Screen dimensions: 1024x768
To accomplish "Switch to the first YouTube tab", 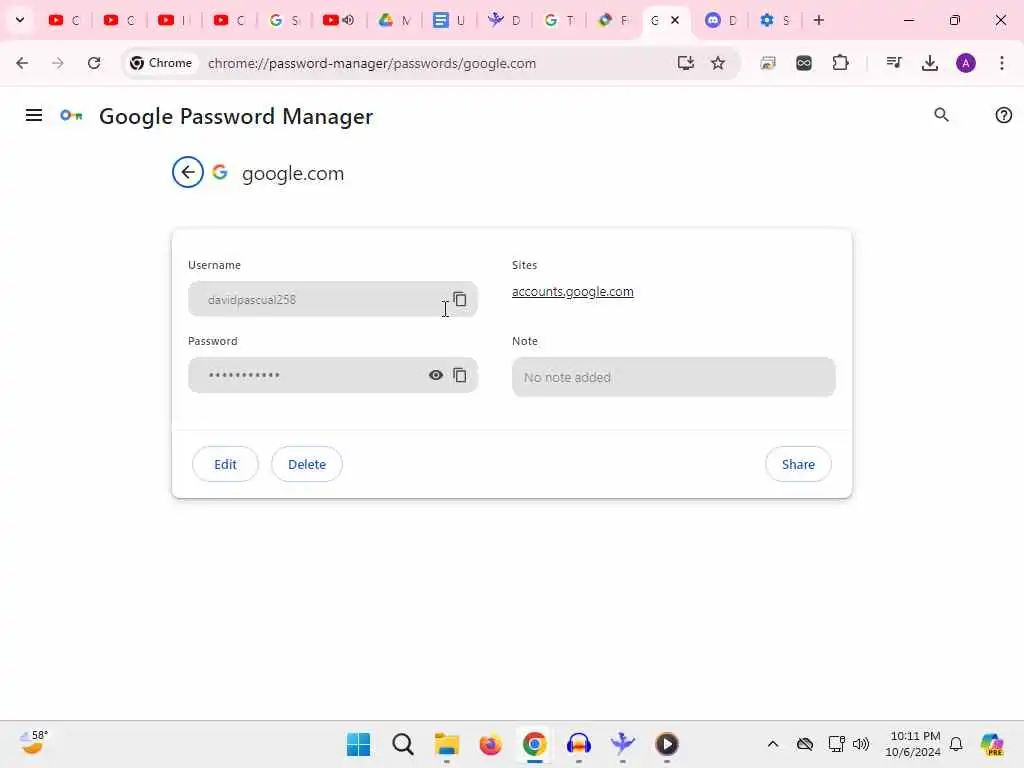I will [65, 20].
